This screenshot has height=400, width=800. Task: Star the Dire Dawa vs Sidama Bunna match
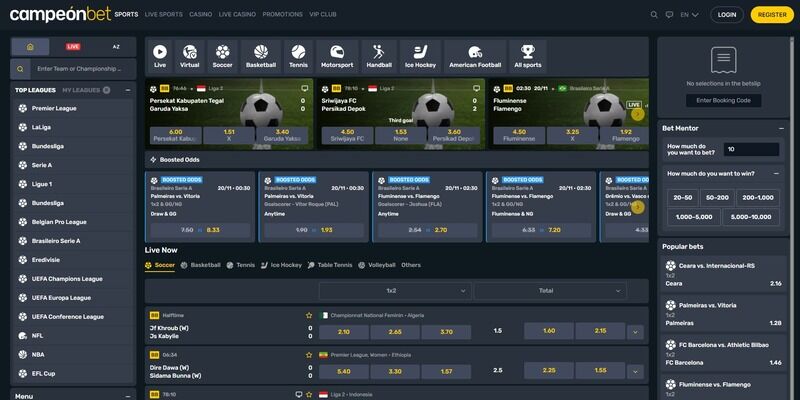click(x=308, y=367)
